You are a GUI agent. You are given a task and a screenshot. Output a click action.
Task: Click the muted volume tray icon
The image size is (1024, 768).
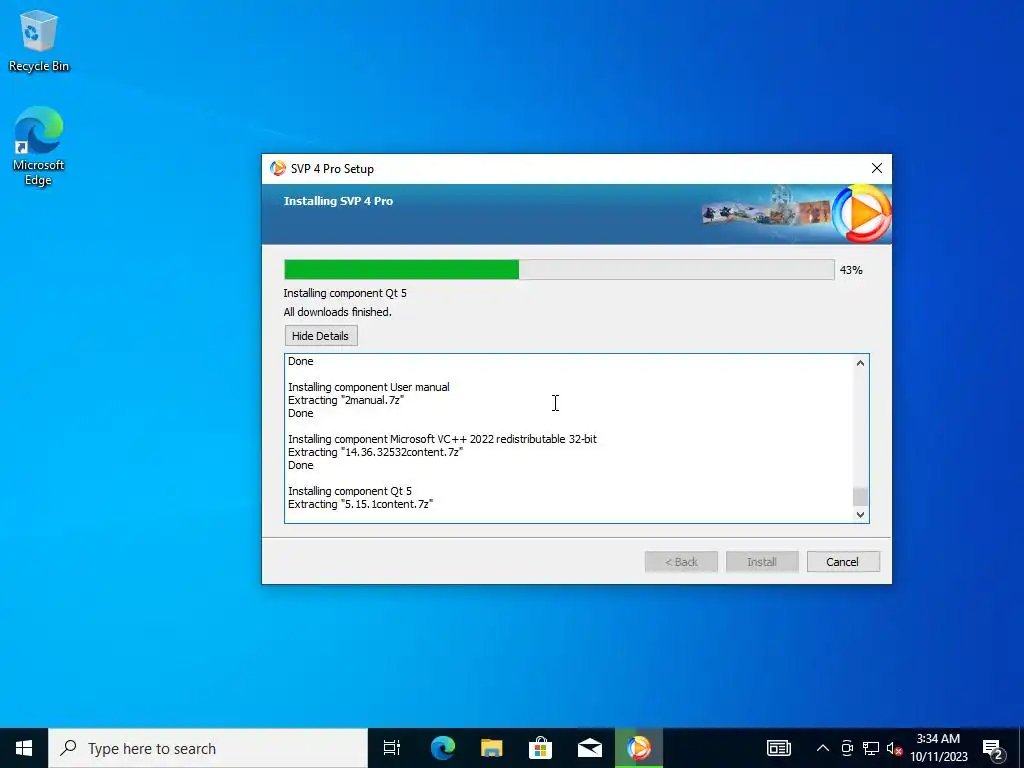point(894,749)
